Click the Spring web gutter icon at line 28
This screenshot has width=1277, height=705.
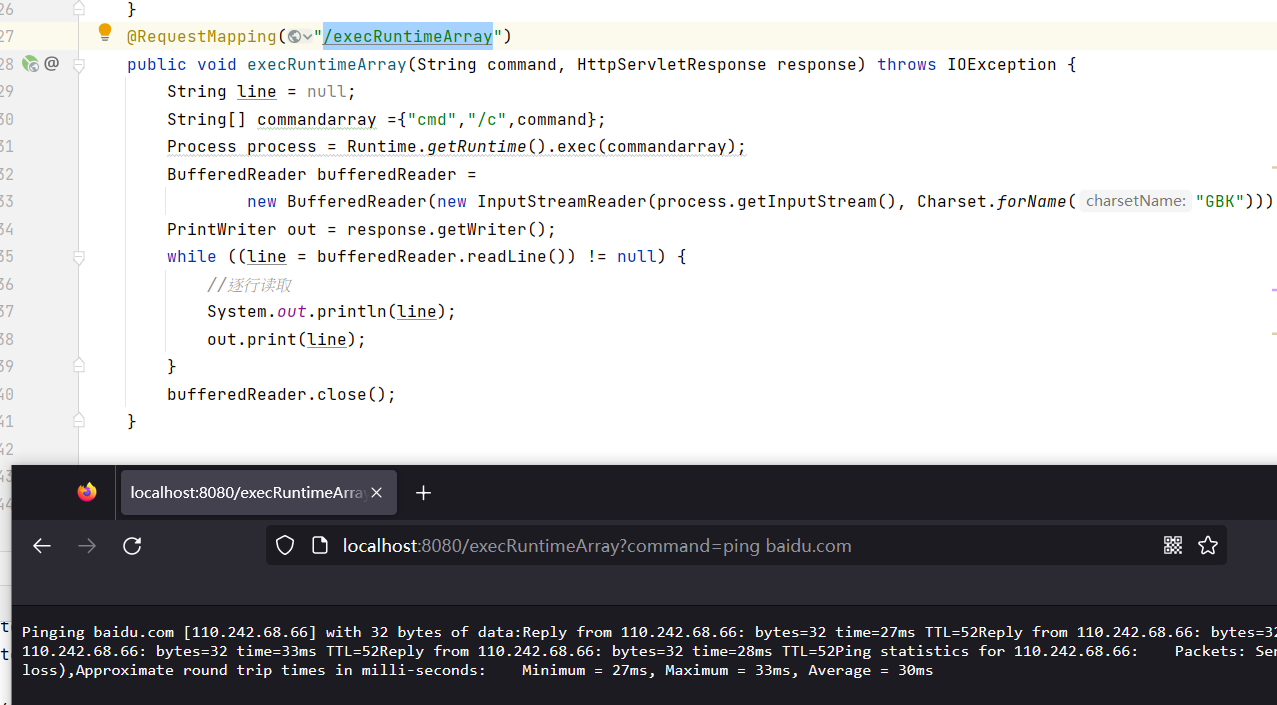coord(30,64)
